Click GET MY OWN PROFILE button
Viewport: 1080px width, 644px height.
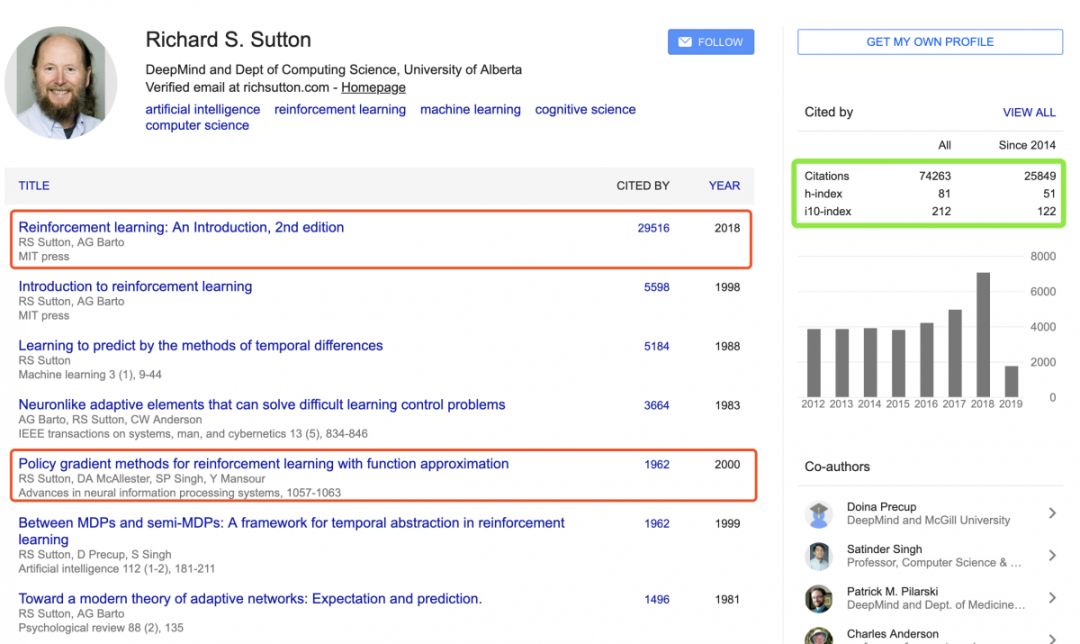pos(929,42)
